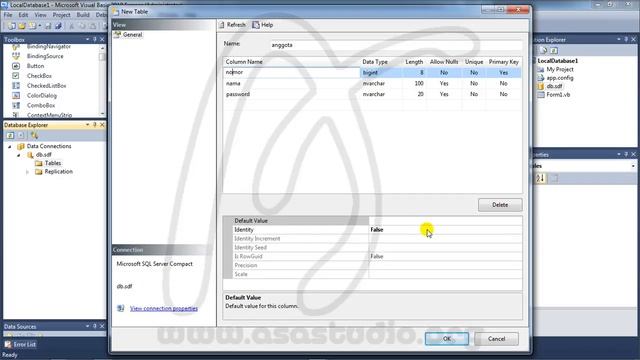The width and height of the screenshot is (640, 360).
Task: Click OK to create the table
Action: [447, 339]
